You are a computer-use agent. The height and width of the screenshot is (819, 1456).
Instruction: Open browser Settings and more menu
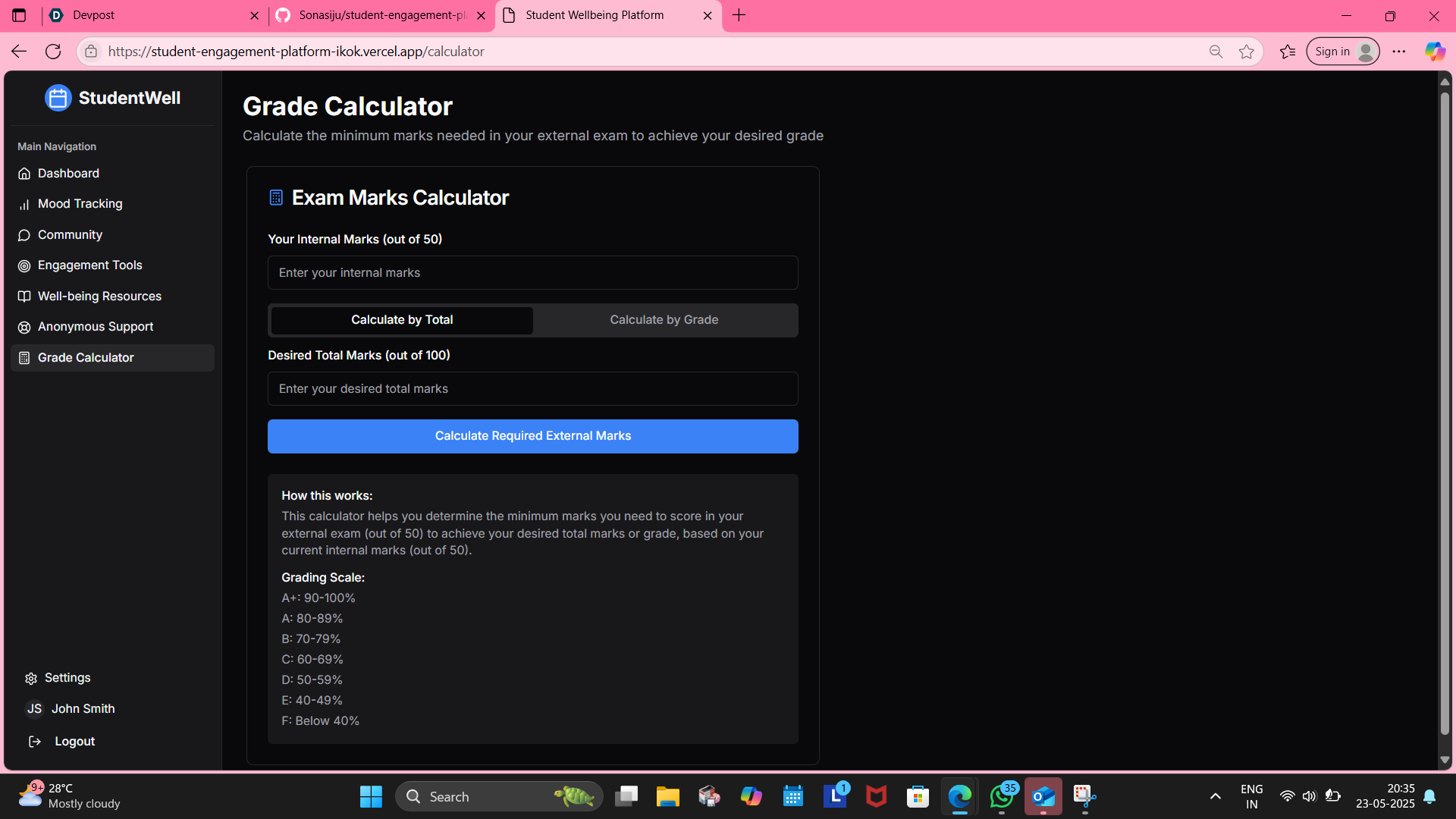click(1399, 52)
